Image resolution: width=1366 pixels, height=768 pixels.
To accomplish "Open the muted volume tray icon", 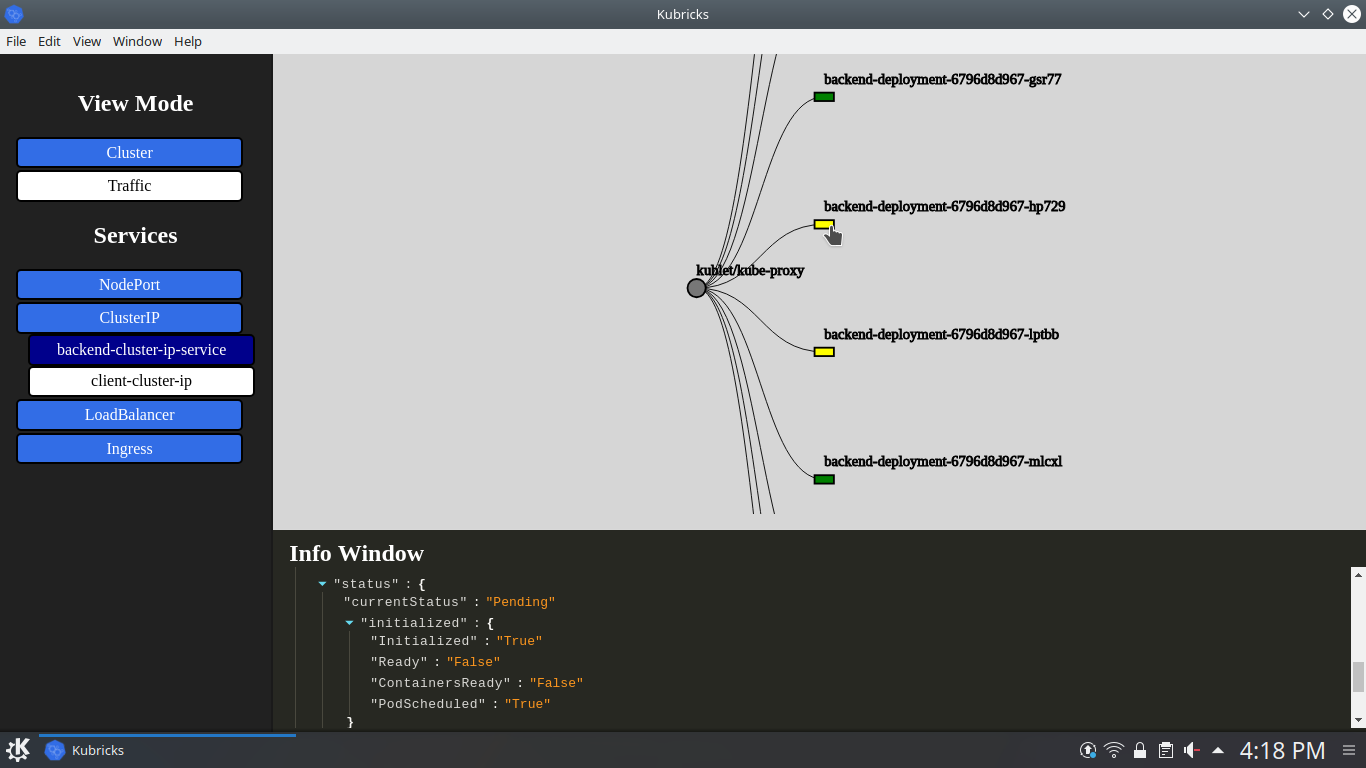I will coord(1192,750).
